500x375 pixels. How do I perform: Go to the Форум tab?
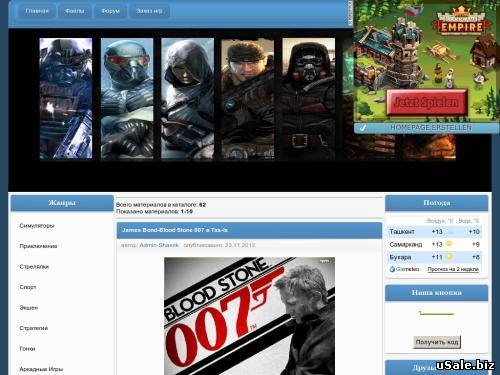(111, 11)
